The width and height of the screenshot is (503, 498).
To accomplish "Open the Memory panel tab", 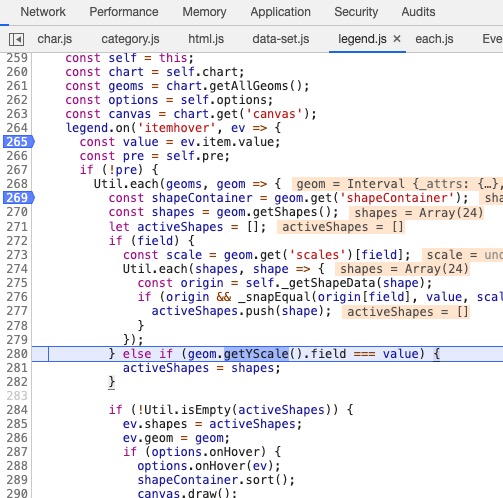I will coord(204,12).
